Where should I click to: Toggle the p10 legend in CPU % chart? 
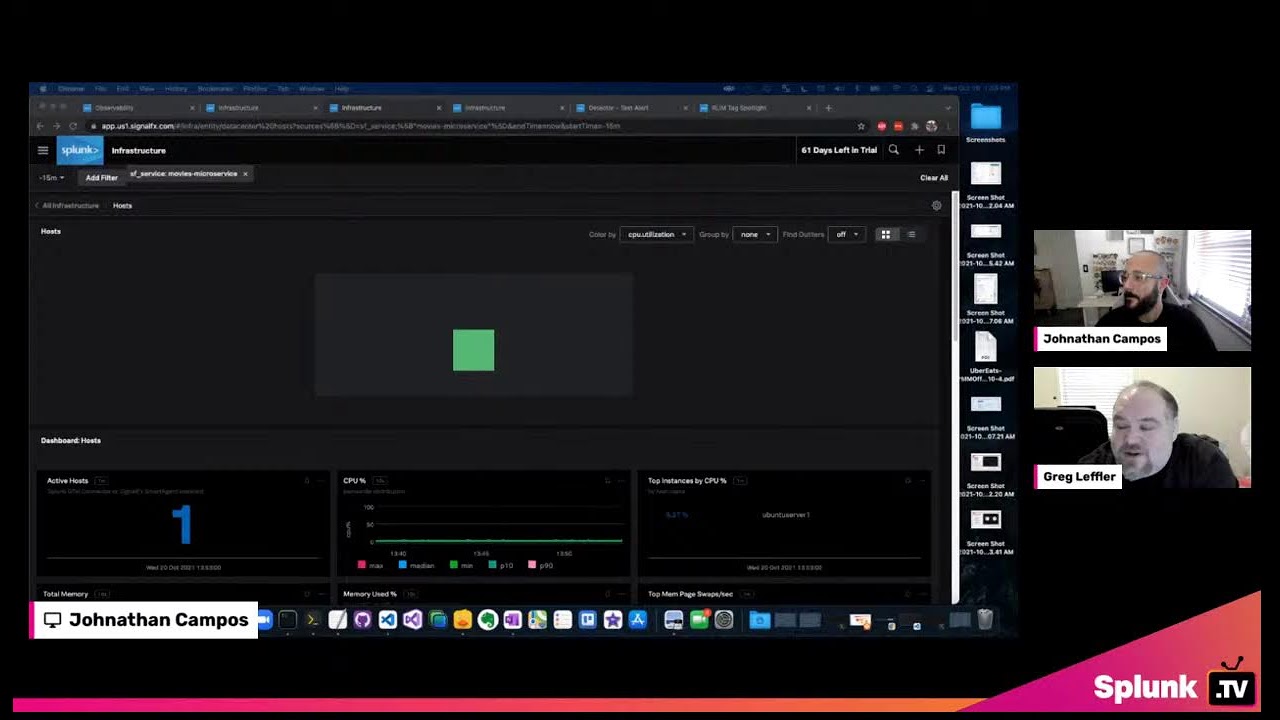(501, 565)
